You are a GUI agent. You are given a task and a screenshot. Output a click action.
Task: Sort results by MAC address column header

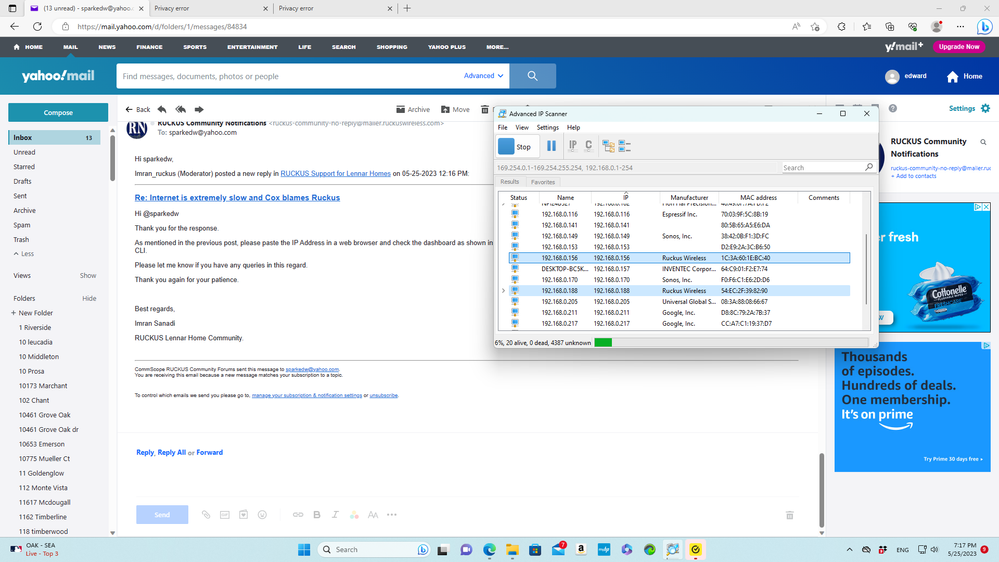[x=758, y=198]
